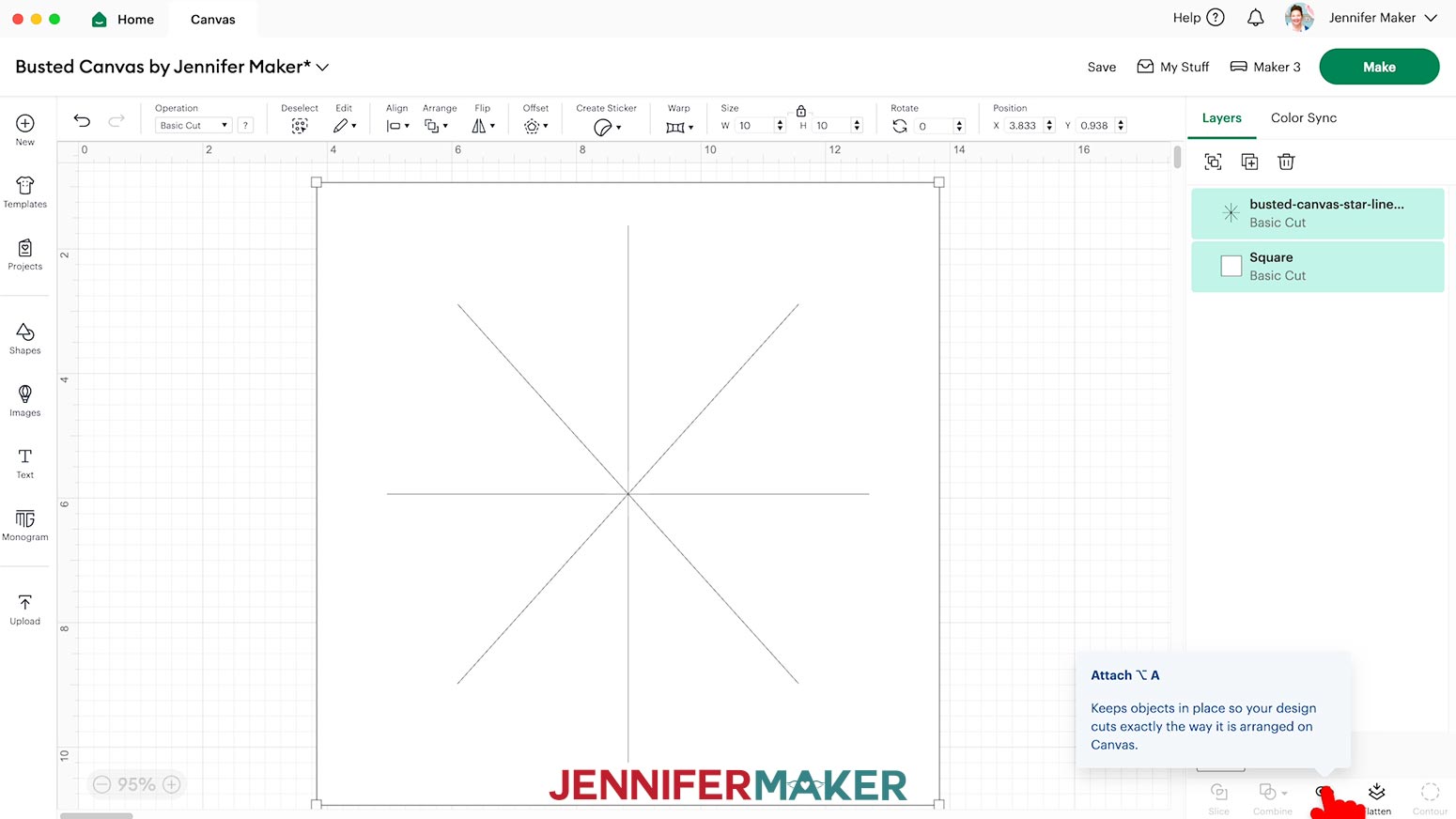Switch to the Layers tab
Image resolution: width=1456 pixels, height=819 pixels.
tap(1222, 118)
